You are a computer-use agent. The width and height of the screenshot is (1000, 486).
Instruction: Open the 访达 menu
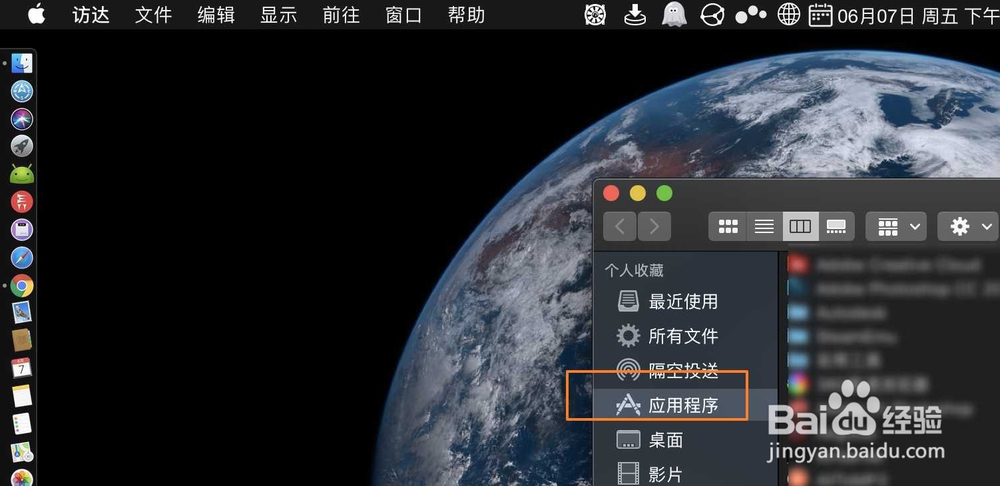91,15
